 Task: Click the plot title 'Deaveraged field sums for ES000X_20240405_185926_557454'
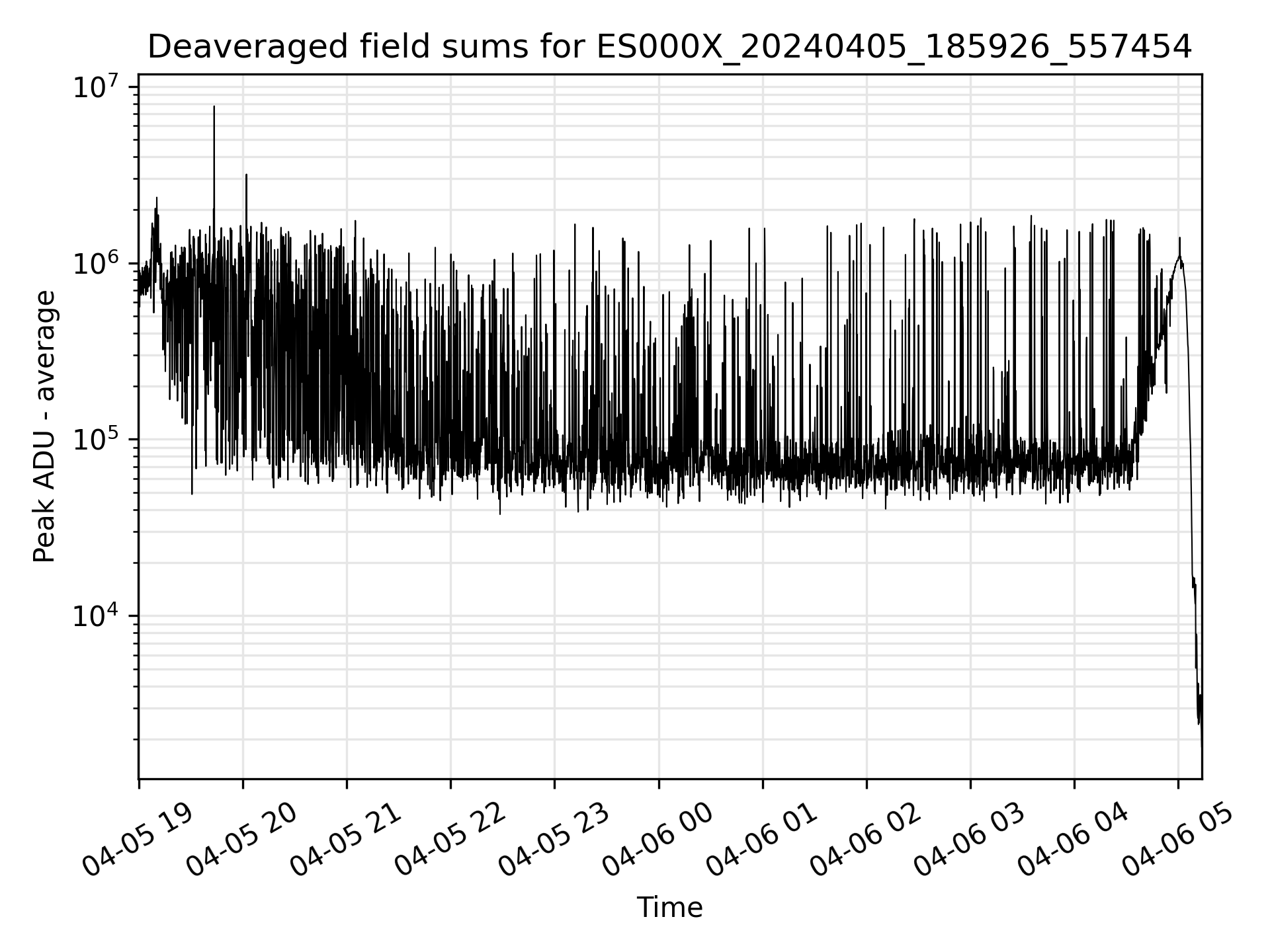click(x=669, y=47)
